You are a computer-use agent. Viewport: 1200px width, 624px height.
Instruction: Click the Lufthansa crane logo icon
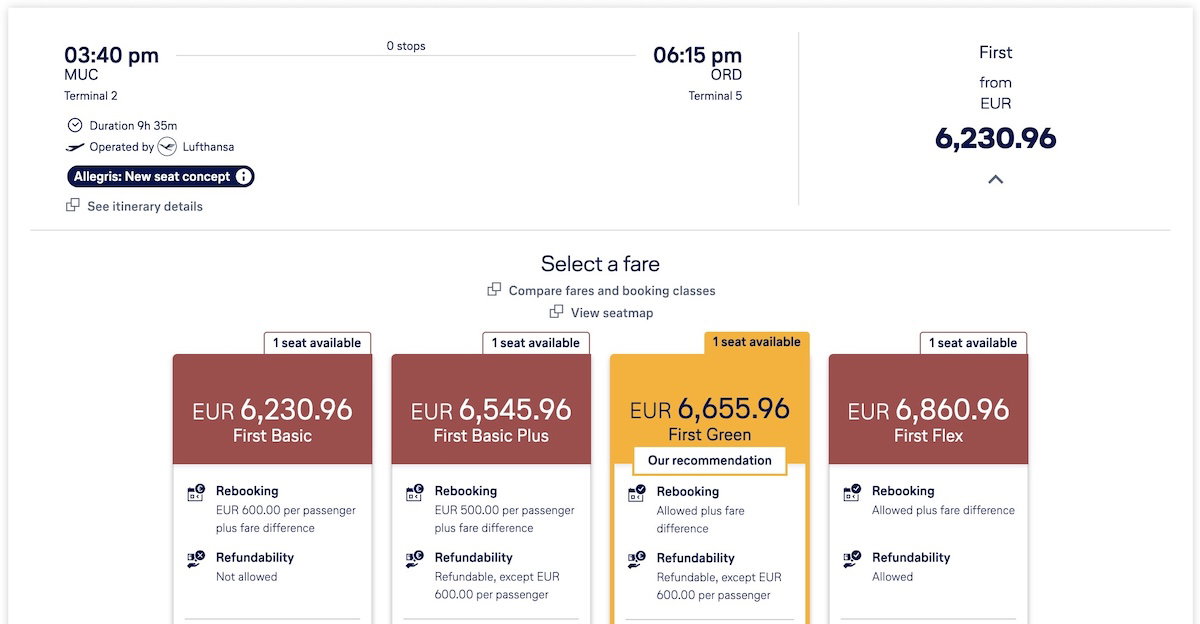pyautogui.click(x=167, y=147)
